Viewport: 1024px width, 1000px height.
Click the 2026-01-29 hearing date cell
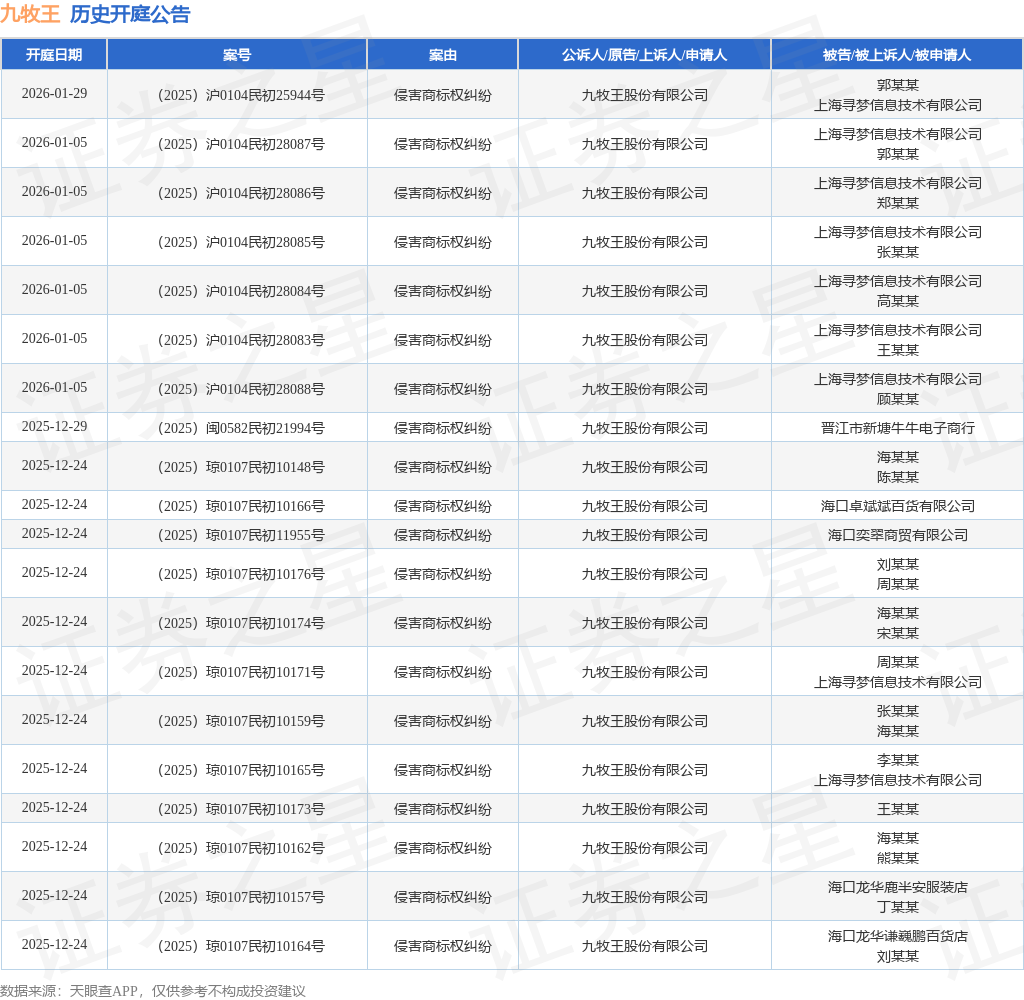coord(54,94)
